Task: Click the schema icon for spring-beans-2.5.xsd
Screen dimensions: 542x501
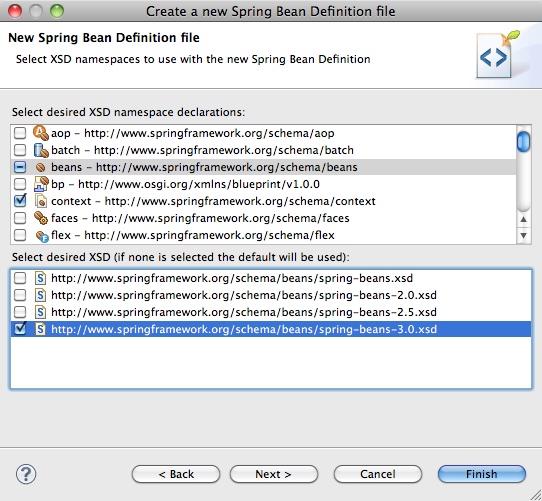Action: pyautogui.click(x=40, y=312)
